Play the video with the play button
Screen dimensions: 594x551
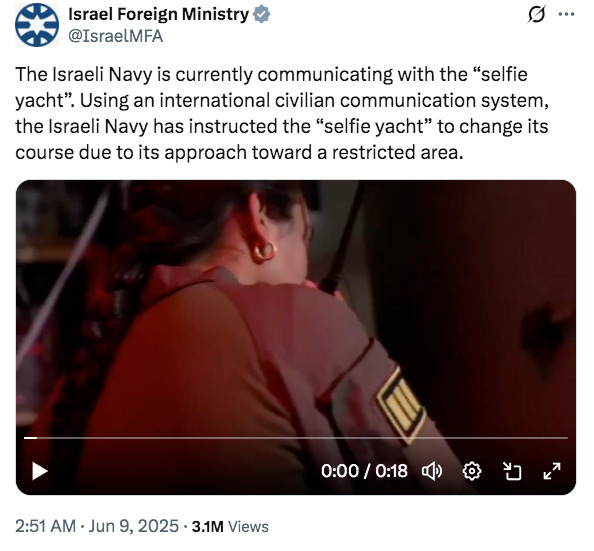(x=39, y=471)
